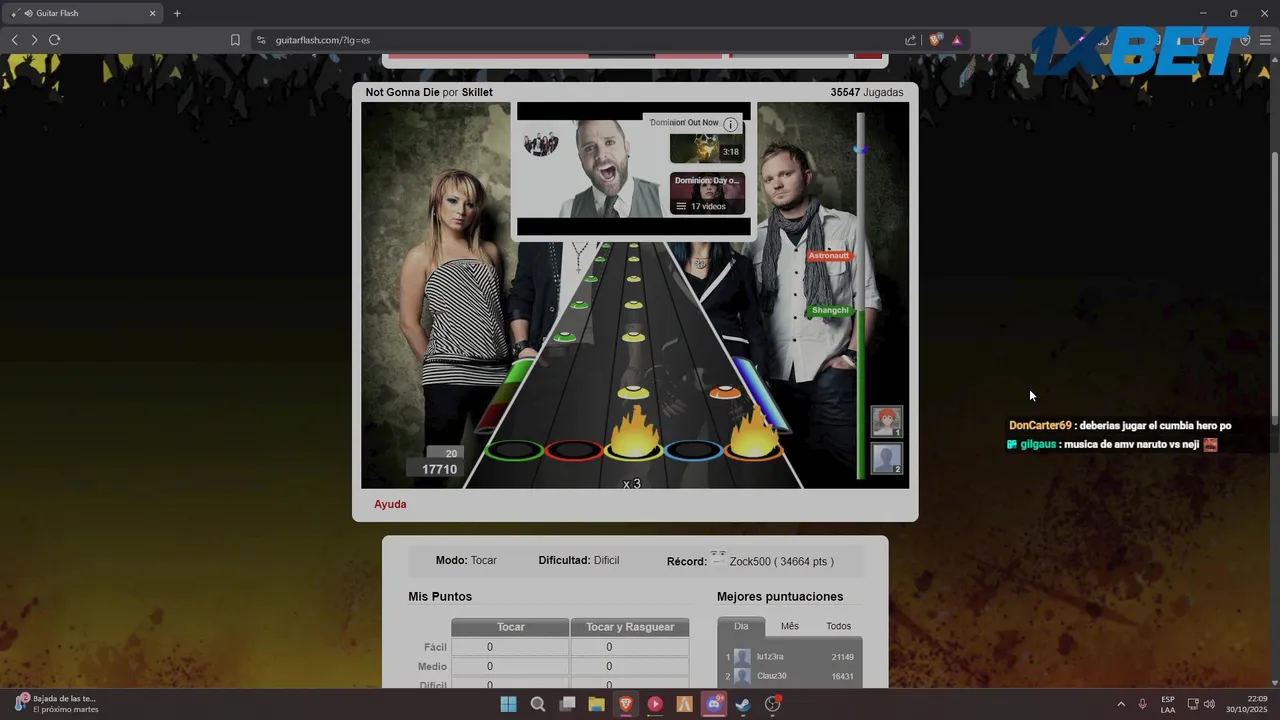
Task: Show hidden system tray icons
Action: (1121, 704)
